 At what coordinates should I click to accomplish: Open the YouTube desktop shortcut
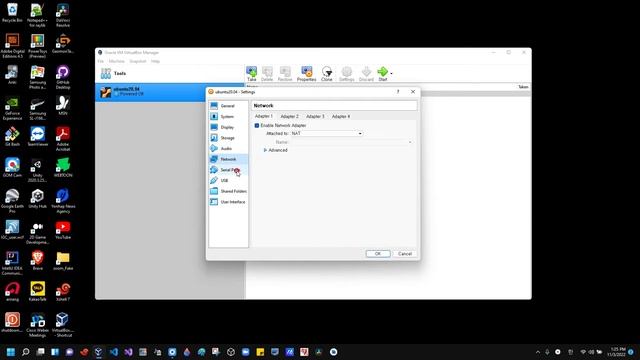click(63, 229)
